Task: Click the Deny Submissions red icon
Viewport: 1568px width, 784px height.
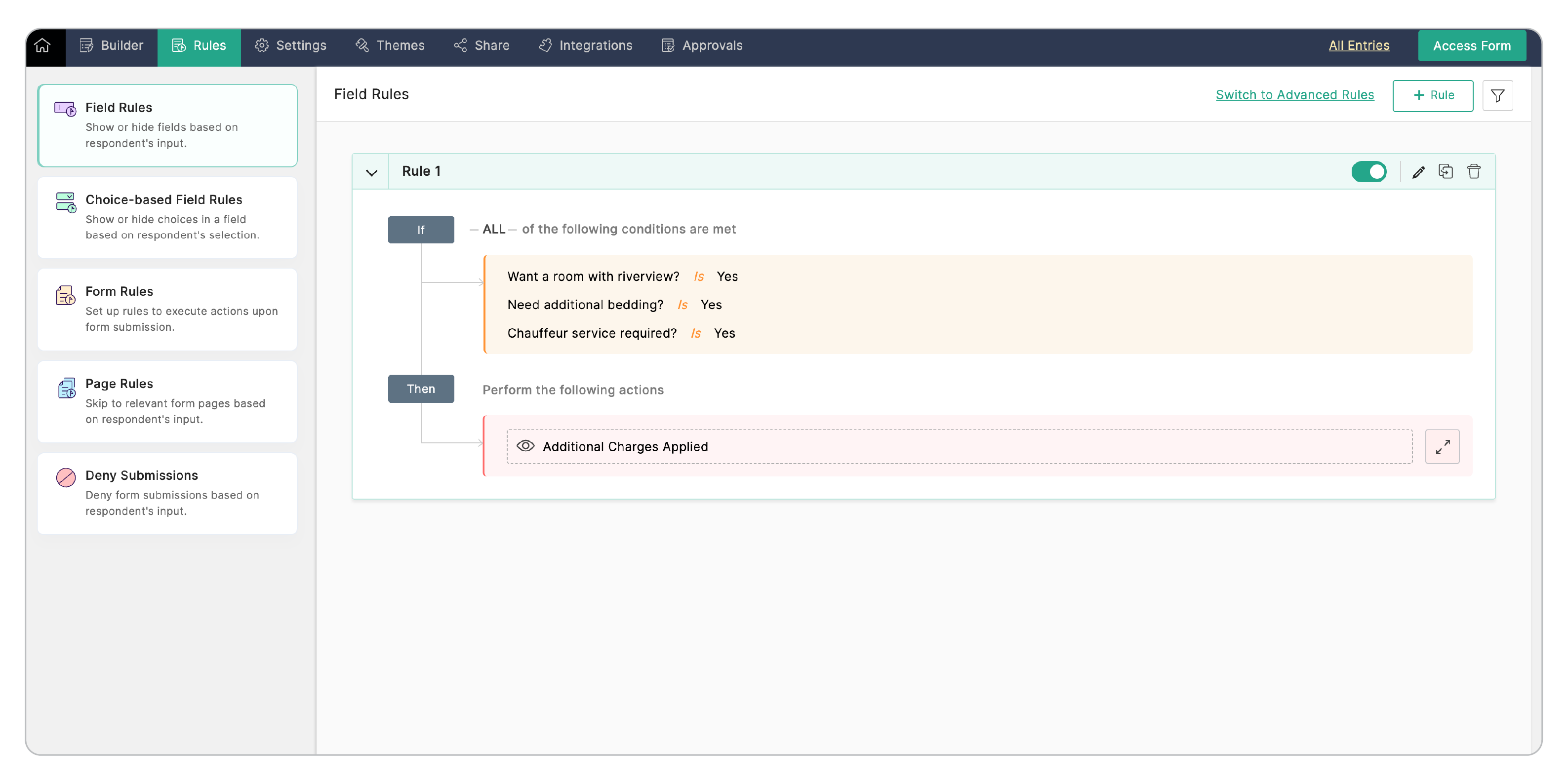Action: (x=66, y=477)
